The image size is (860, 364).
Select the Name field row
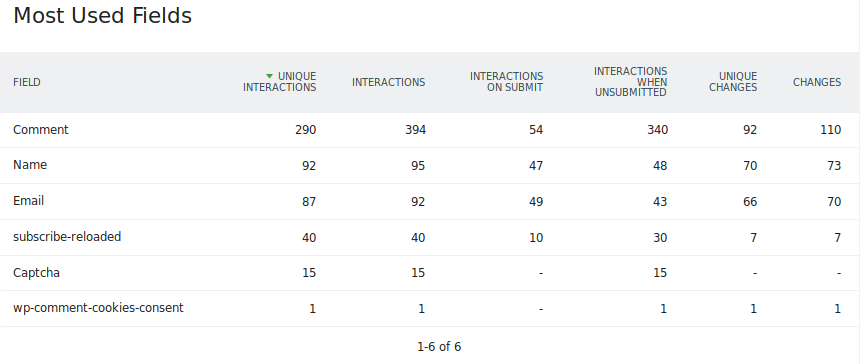click(x=430, y=166)
